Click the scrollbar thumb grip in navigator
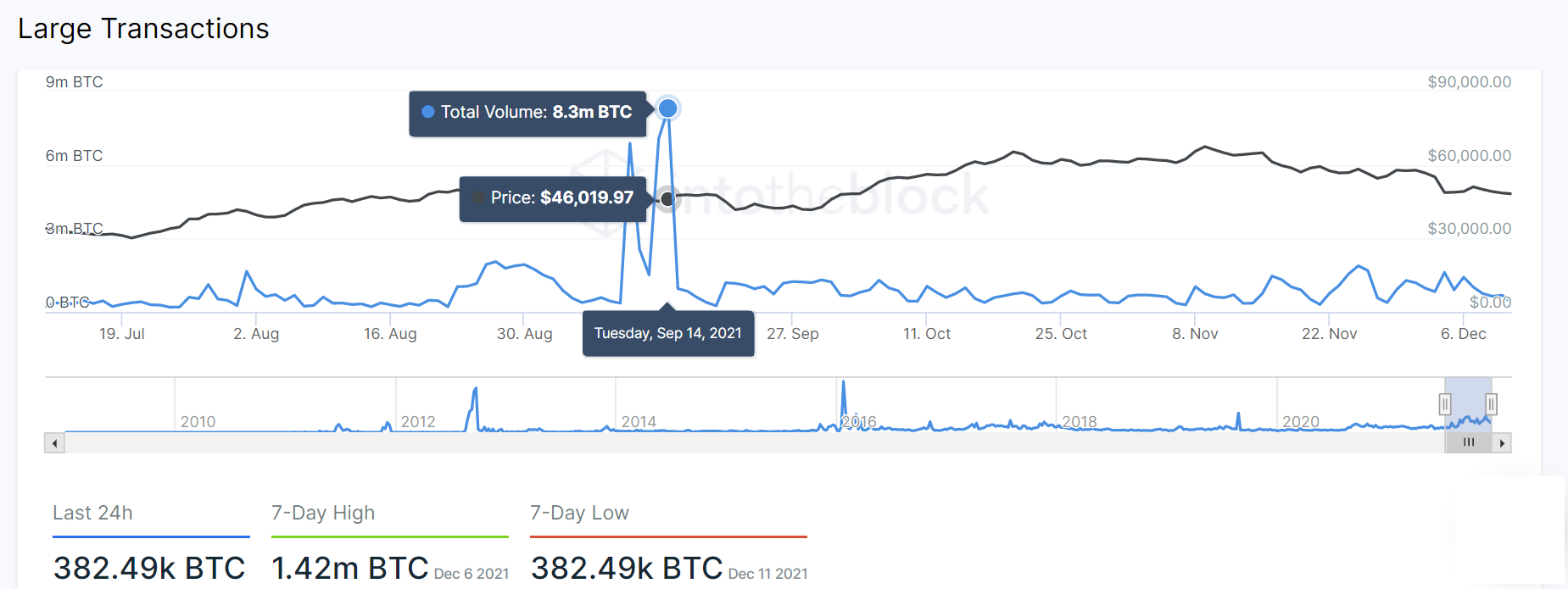Screen dimensions: 1568x589 point(1469,442)
